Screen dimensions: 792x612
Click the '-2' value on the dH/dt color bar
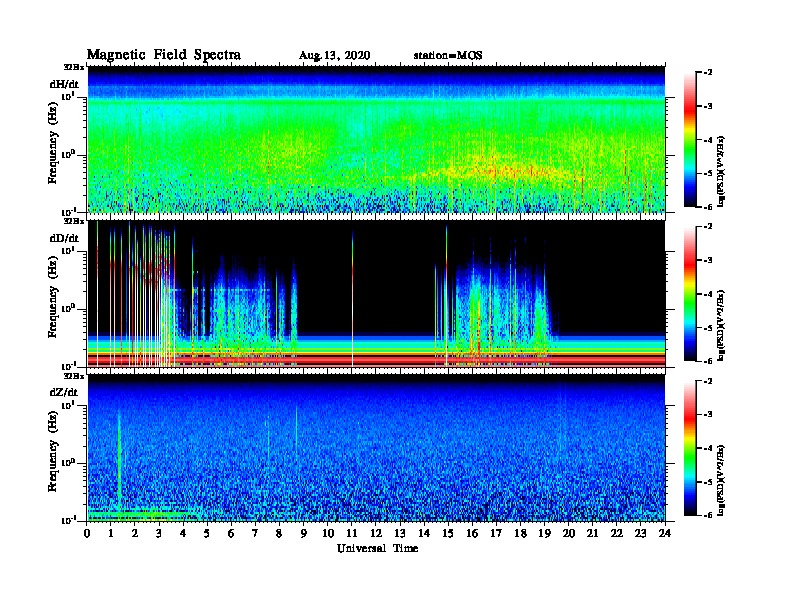[x=708, y=73]
